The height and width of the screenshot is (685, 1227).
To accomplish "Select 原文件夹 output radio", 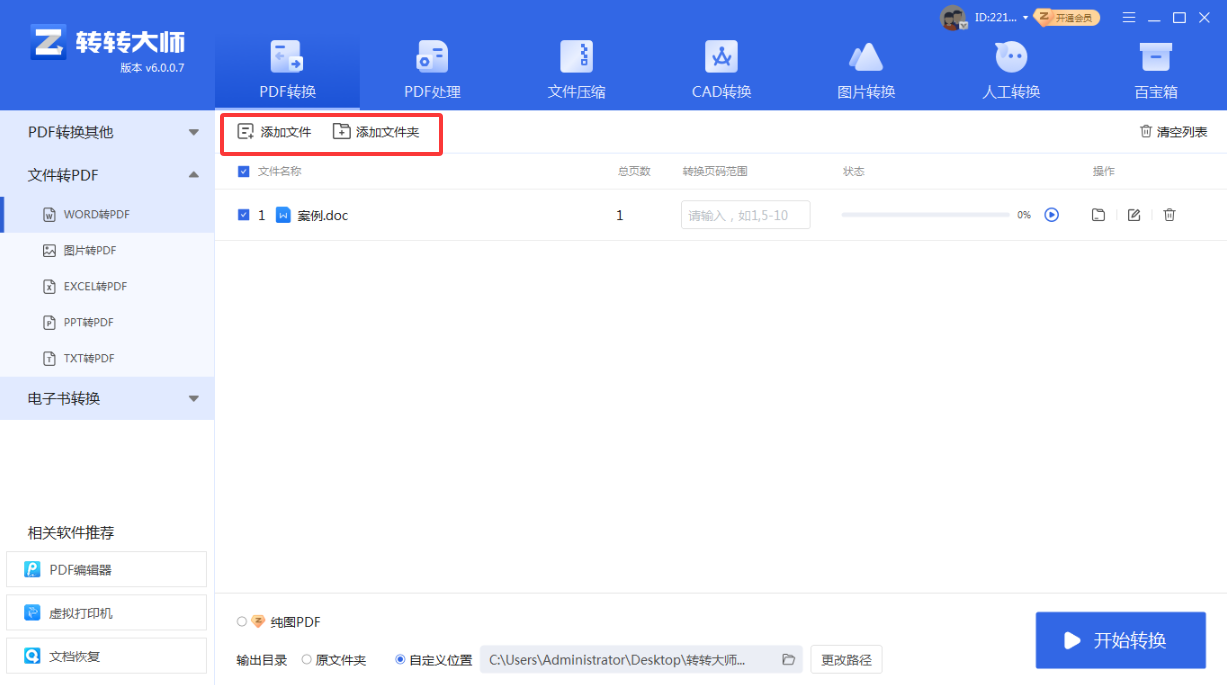I will (308, 660).
